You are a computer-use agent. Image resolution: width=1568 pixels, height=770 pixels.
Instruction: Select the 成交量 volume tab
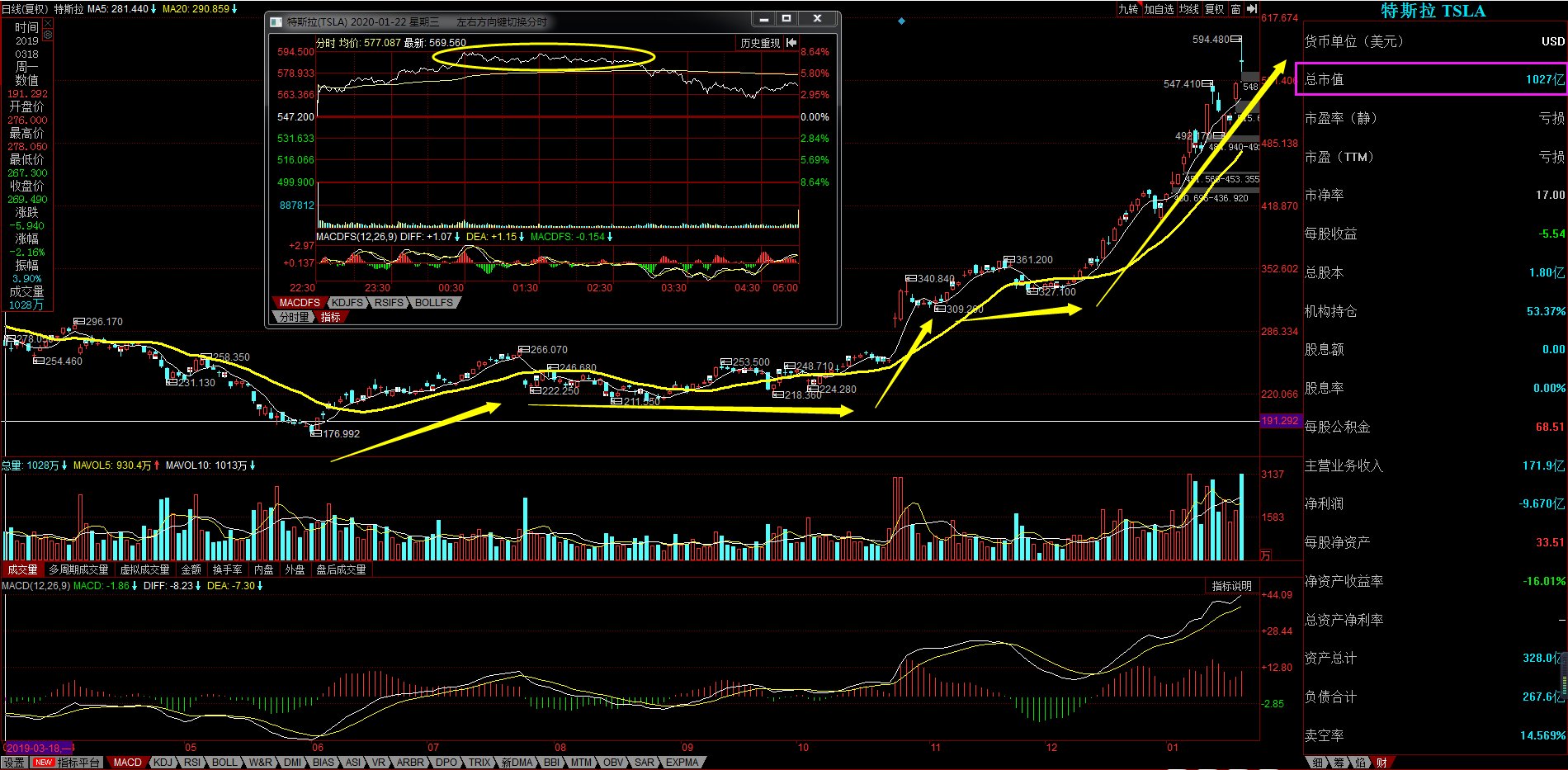point(22,569)
